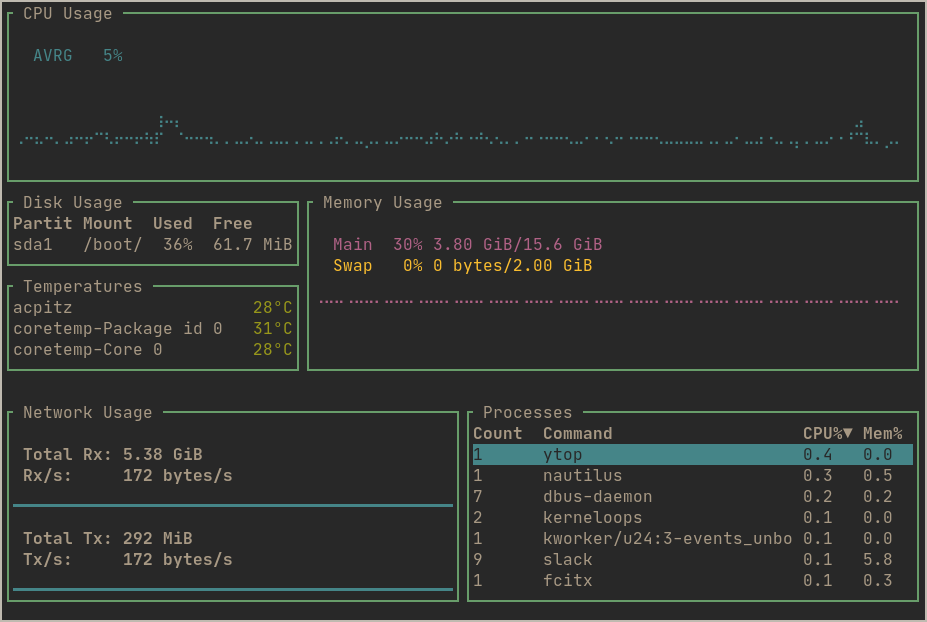The height and width of the screenshot is (622, 927).
Task: Click the Count column header
Action: [x=498, y=433]
